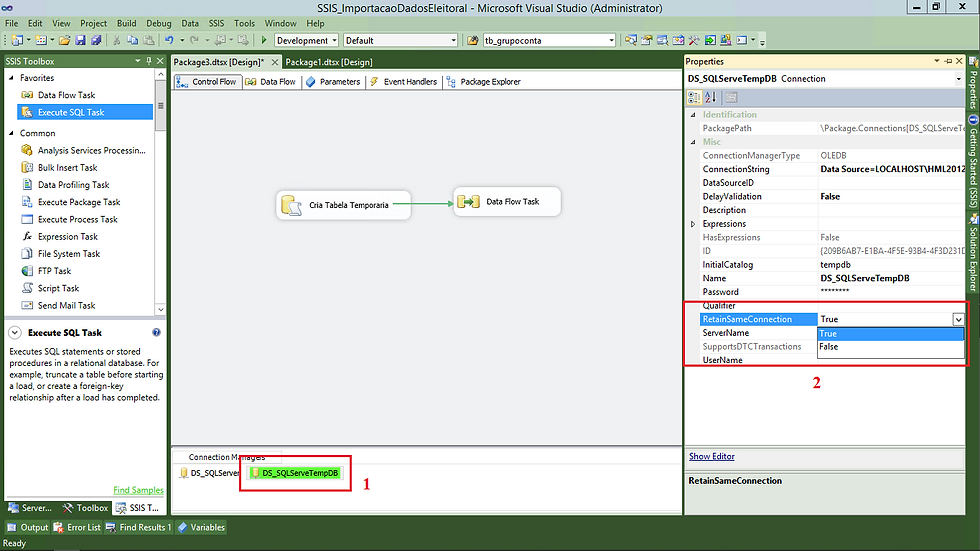
Task: Collapse the Favorites toolbox group
Action: (x=11, y=77)
